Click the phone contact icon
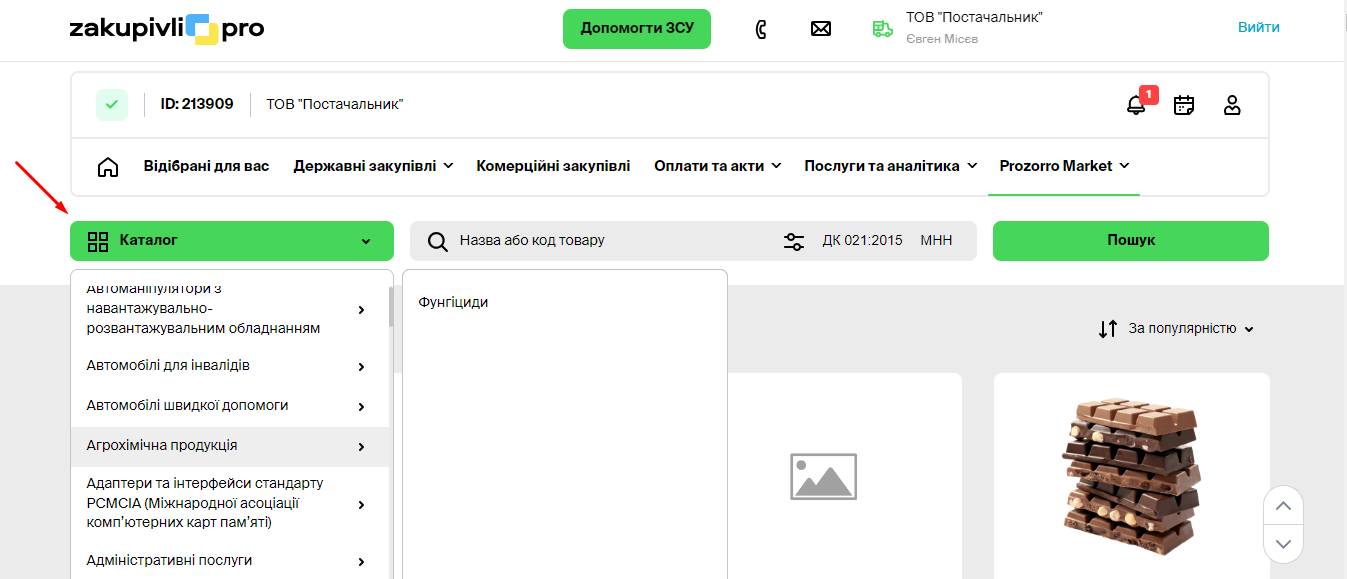The height and width of the screenshot is (579, 1347). tap(761, 29)
